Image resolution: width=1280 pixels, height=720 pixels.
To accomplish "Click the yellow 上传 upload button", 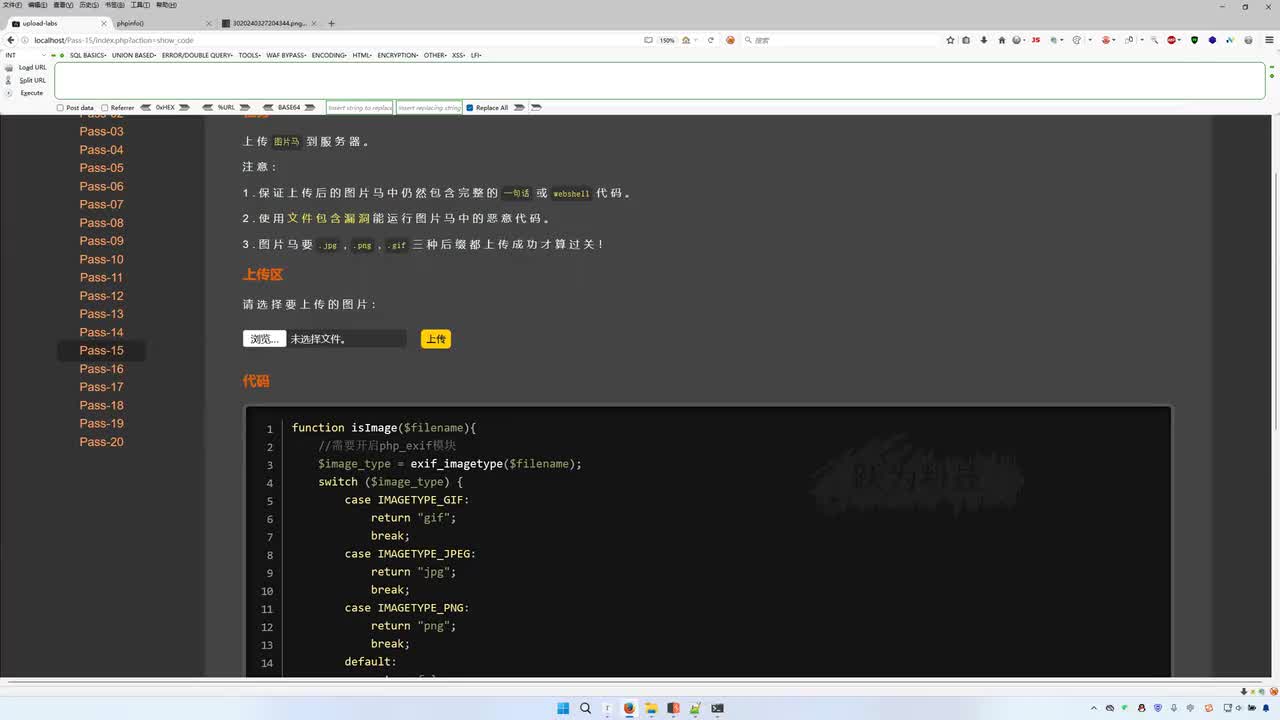I will coord(436,339).
